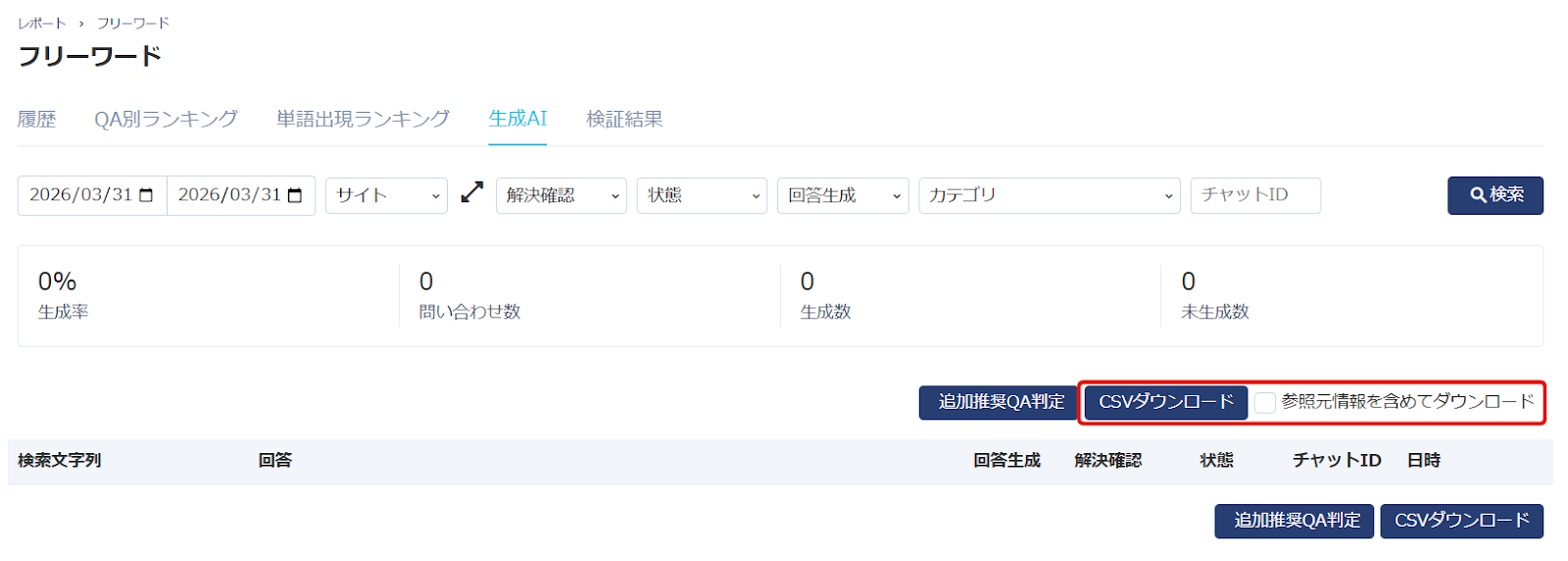Open the 状態 filter dropdown
Screen dimensions: 1568x561
point(701,195)
